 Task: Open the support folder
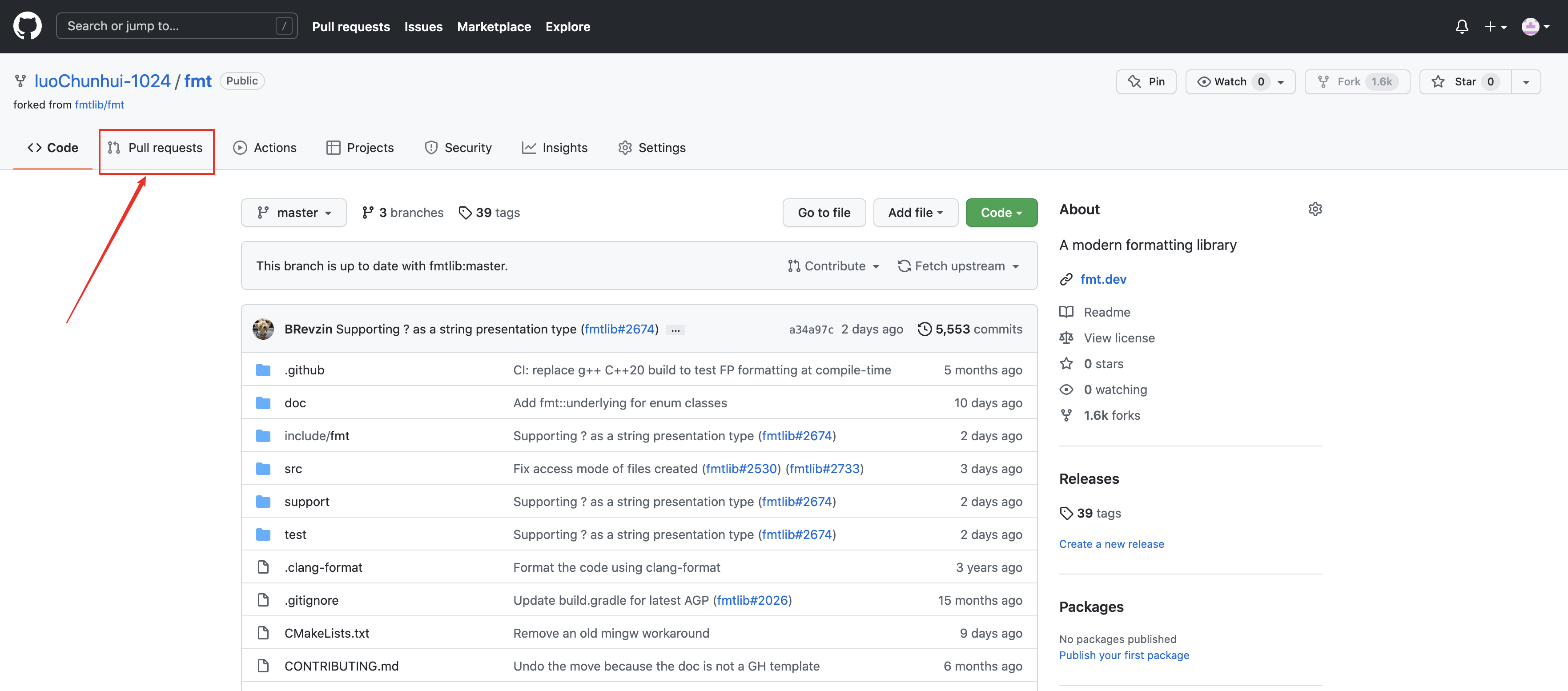(x=307, y=502)
